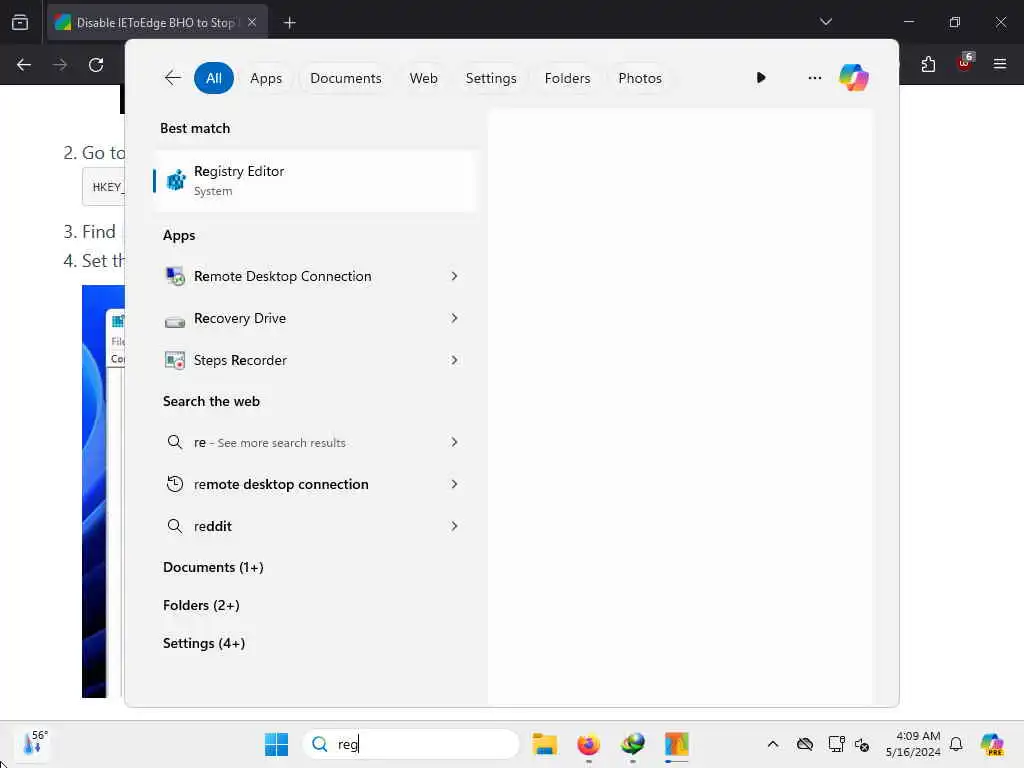Image resolution: width=1024 pixels, height=768 pixels.
Task: Expand the reddit suggestion chevron
Action: click(455, 526)
